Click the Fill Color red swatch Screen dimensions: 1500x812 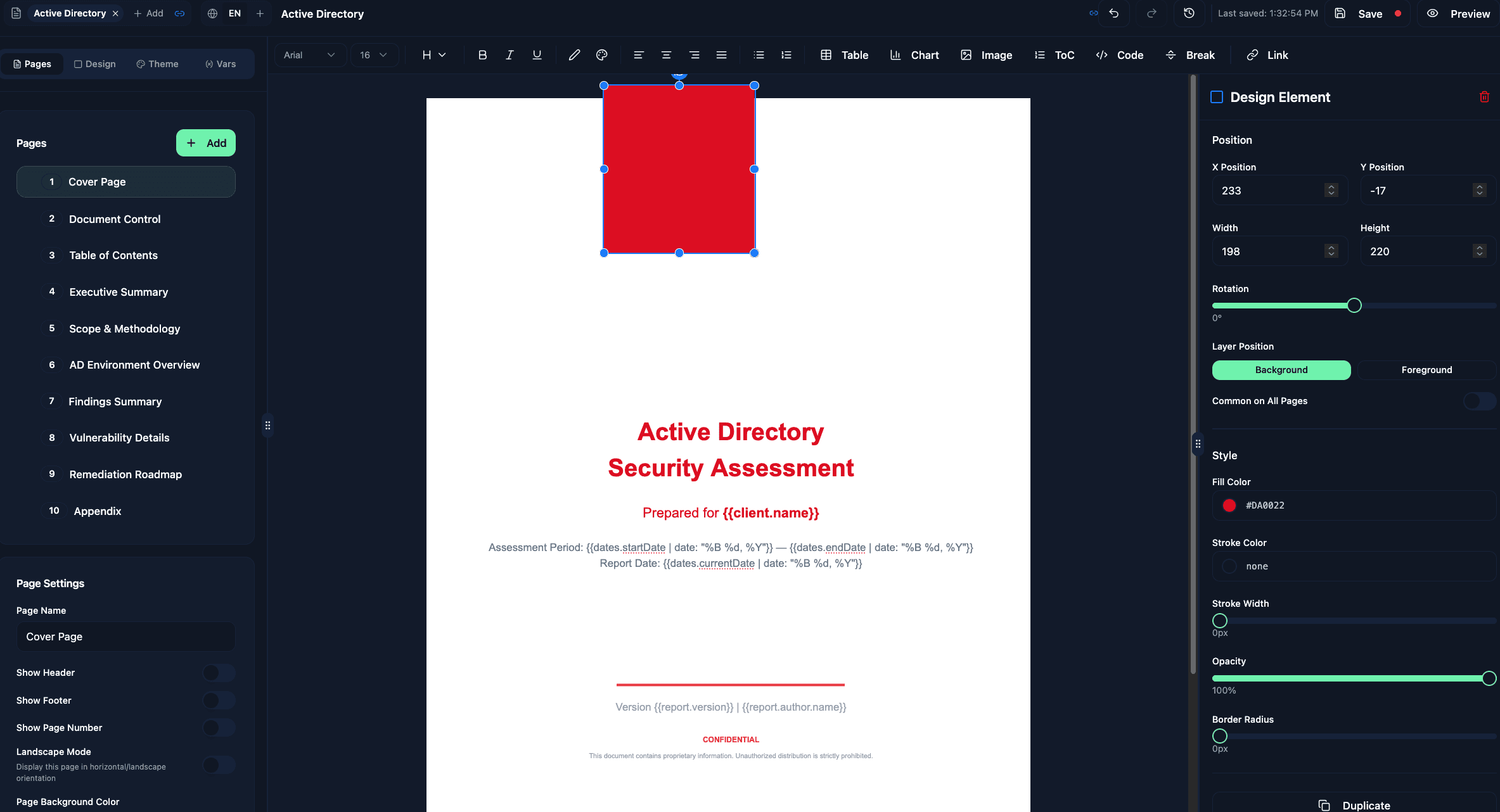tap(1229, 505)
